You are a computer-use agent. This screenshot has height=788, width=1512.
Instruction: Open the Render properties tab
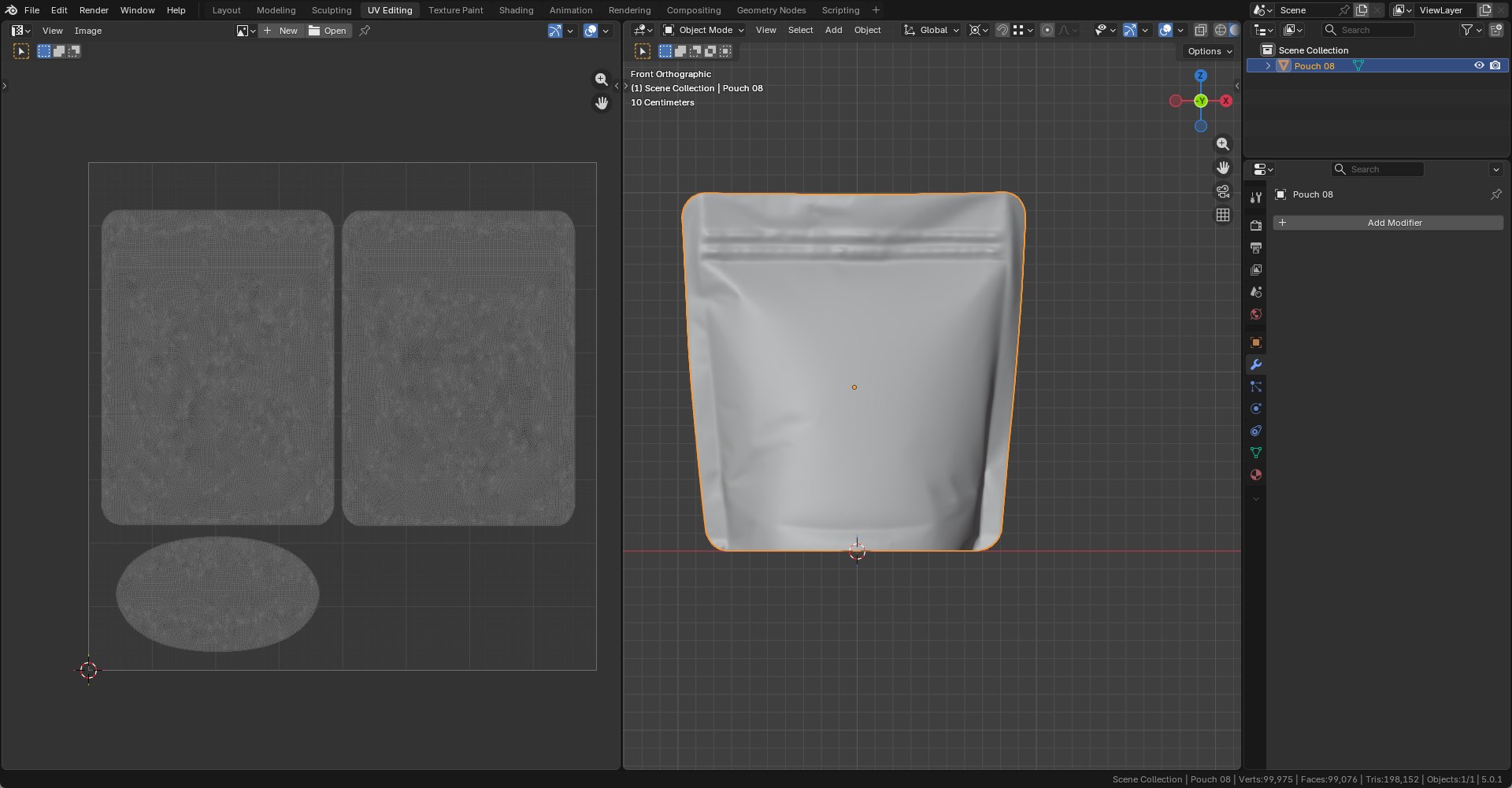click(x=1256, y=225)
